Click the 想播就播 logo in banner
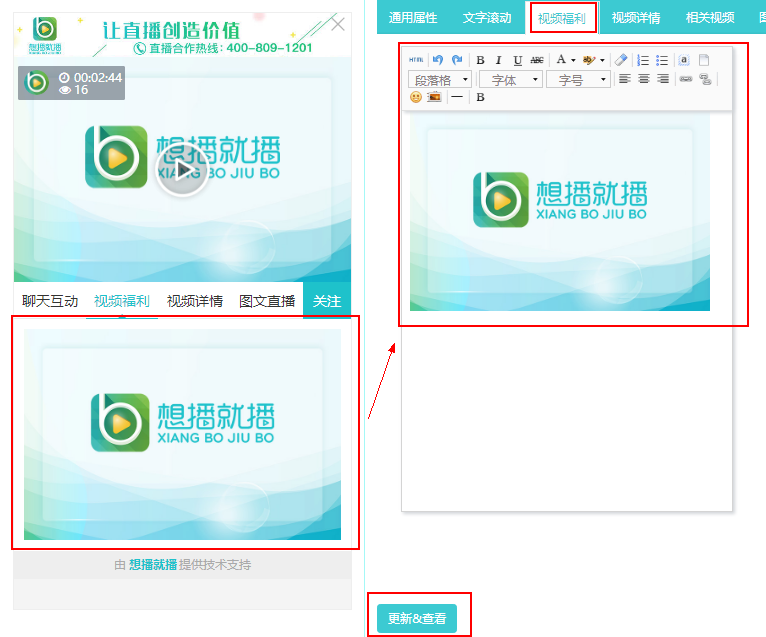The height and width of the screenshot is (637, 766). coord(45,35)
